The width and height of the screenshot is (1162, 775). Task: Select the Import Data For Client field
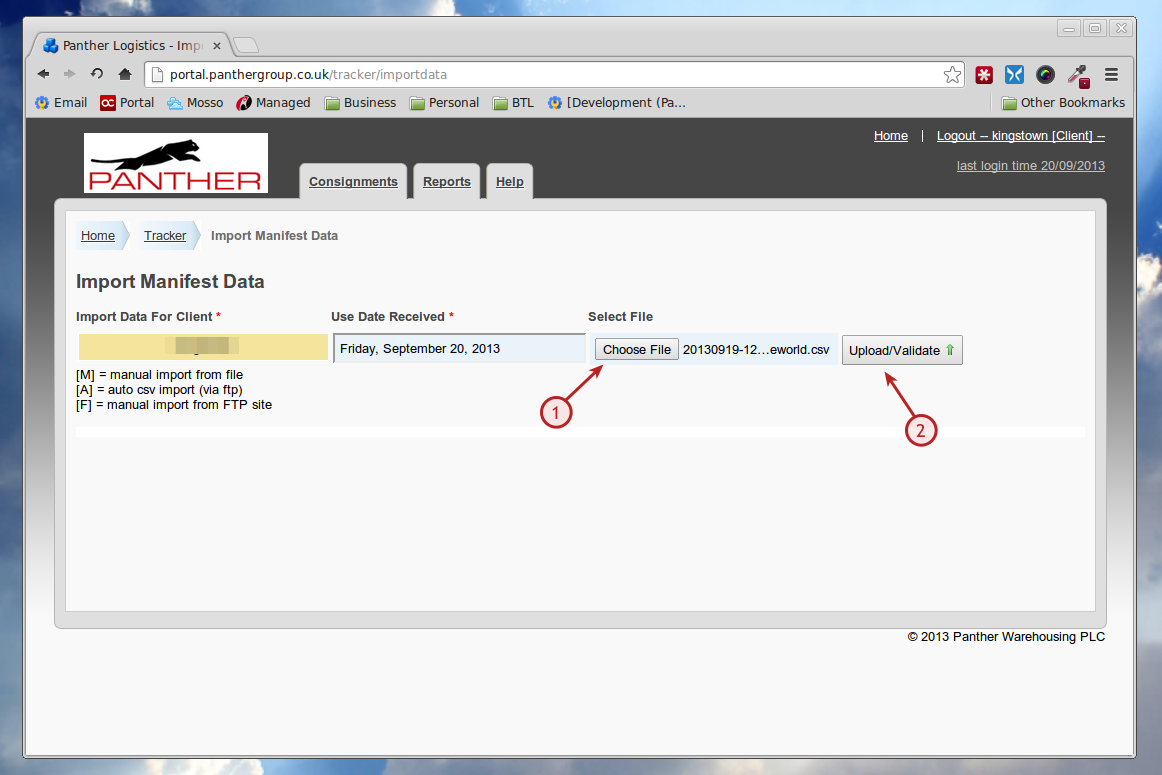203,347
